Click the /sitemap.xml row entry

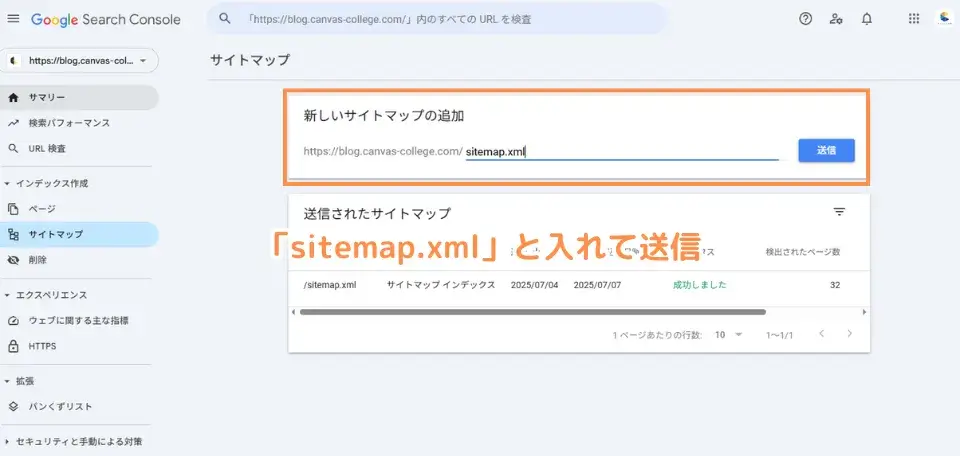click(329, 285)
